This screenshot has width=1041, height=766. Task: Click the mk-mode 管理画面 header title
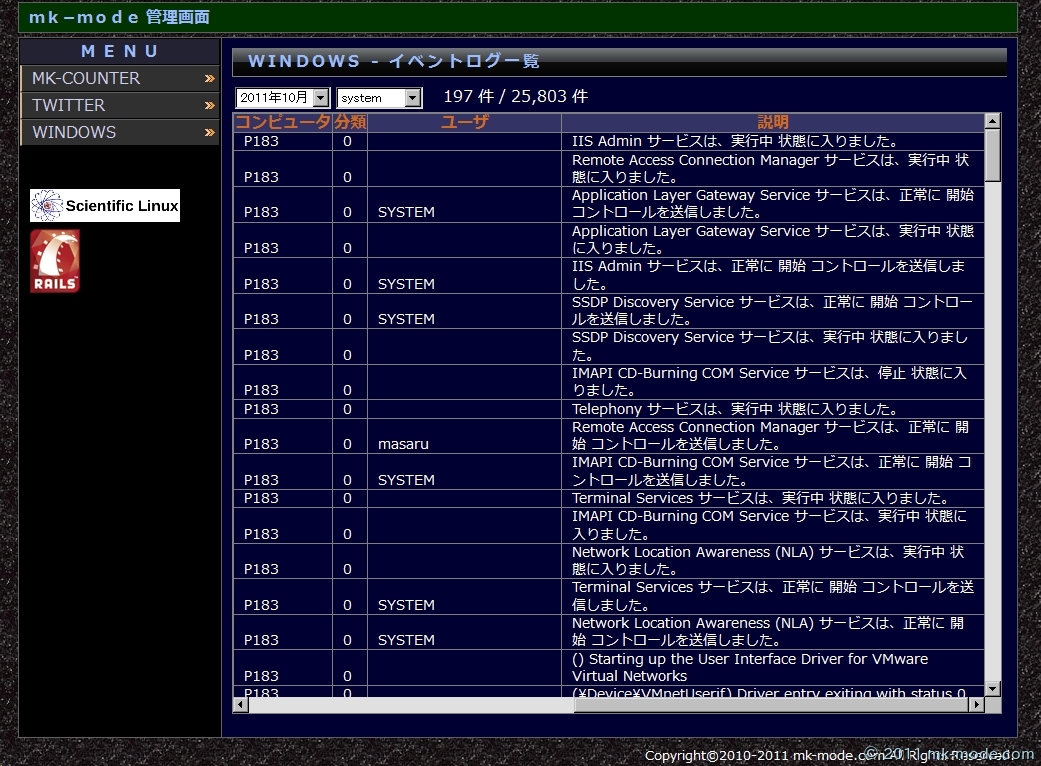[119, 17]
